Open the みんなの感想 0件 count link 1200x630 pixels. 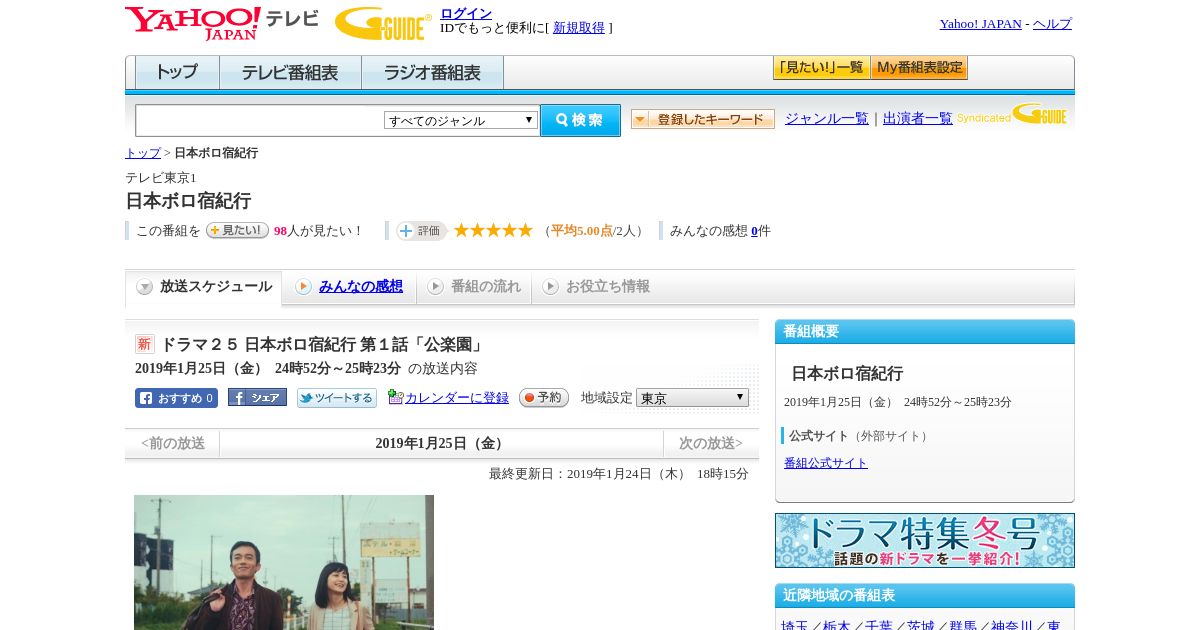tap(755, 231)
